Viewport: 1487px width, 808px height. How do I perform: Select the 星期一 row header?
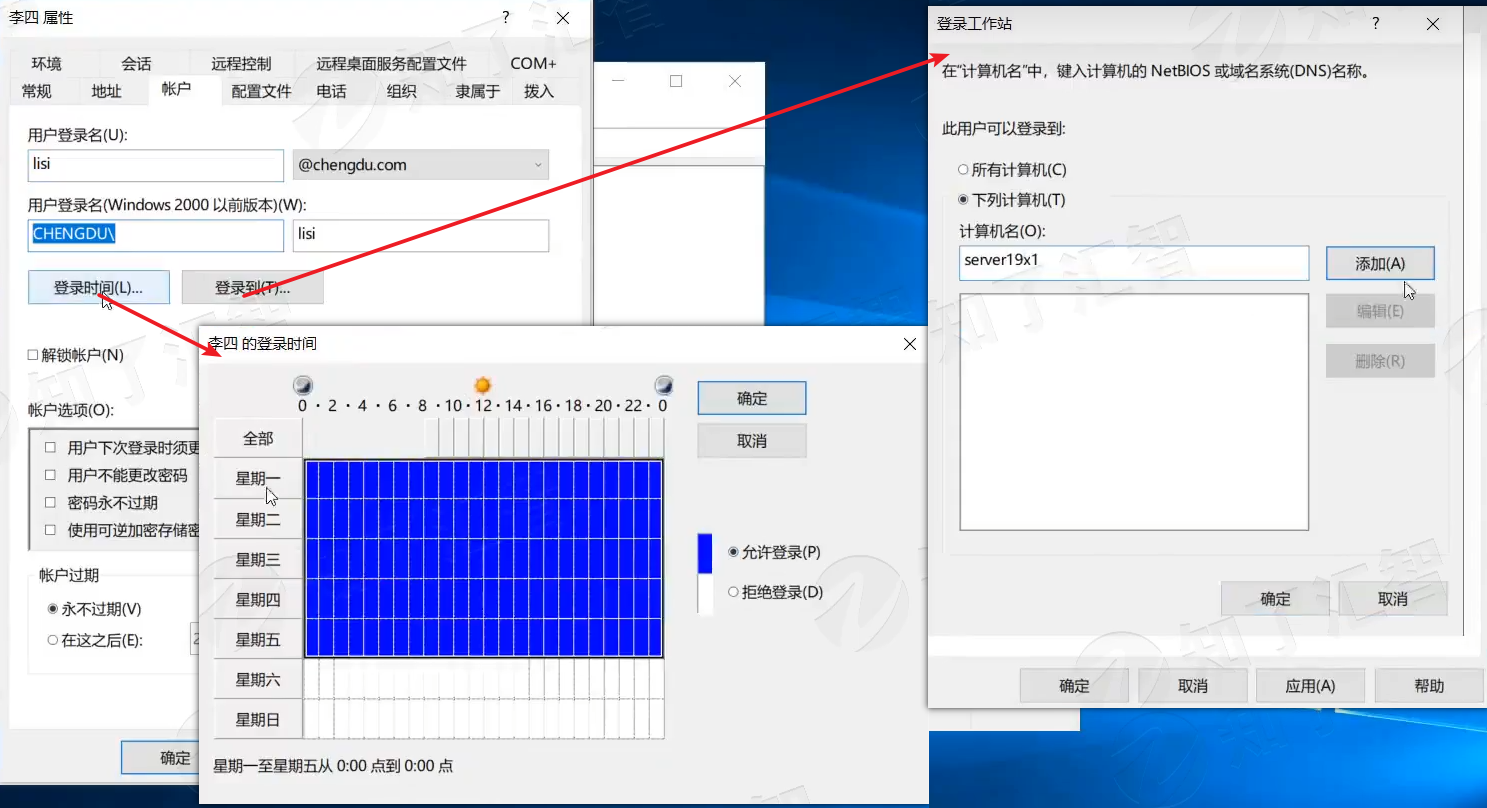click(258, 479)
